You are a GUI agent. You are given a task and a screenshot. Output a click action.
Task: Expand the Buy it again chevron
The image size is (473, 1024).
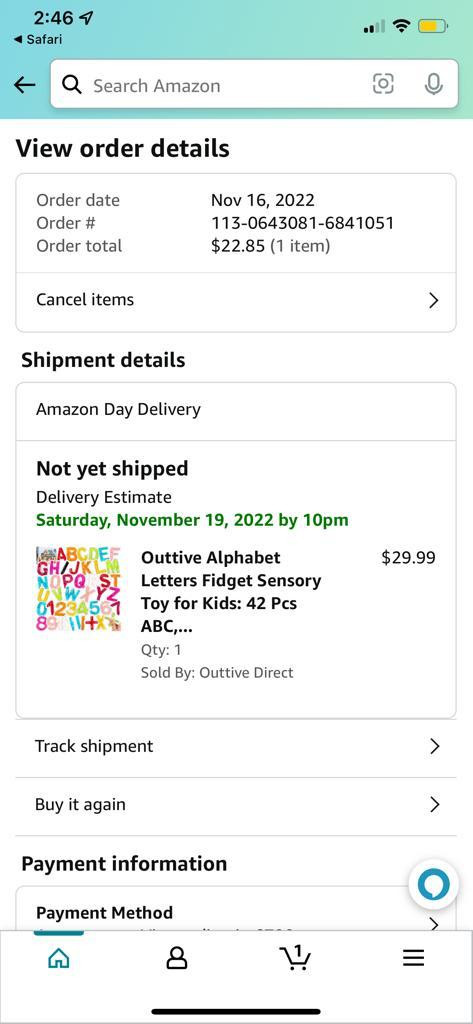pyautogui.click(x=434, y=805)
